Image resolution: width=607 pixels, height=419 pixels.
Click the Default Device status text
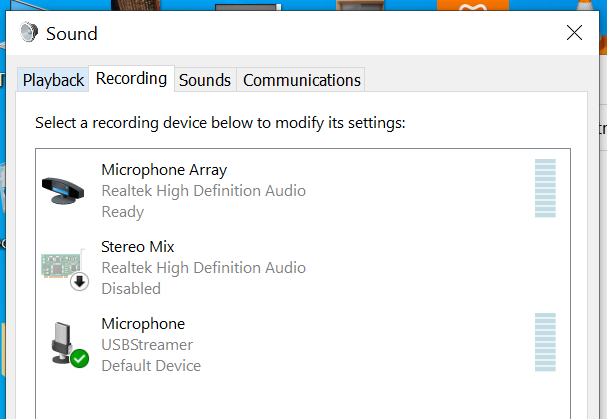click(151, 366)
